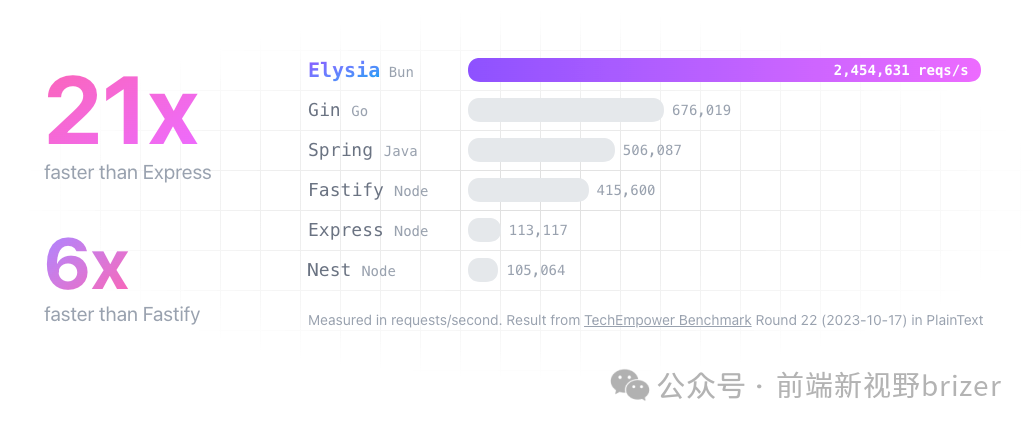Select the Express framework label

[x=346, y=230]
